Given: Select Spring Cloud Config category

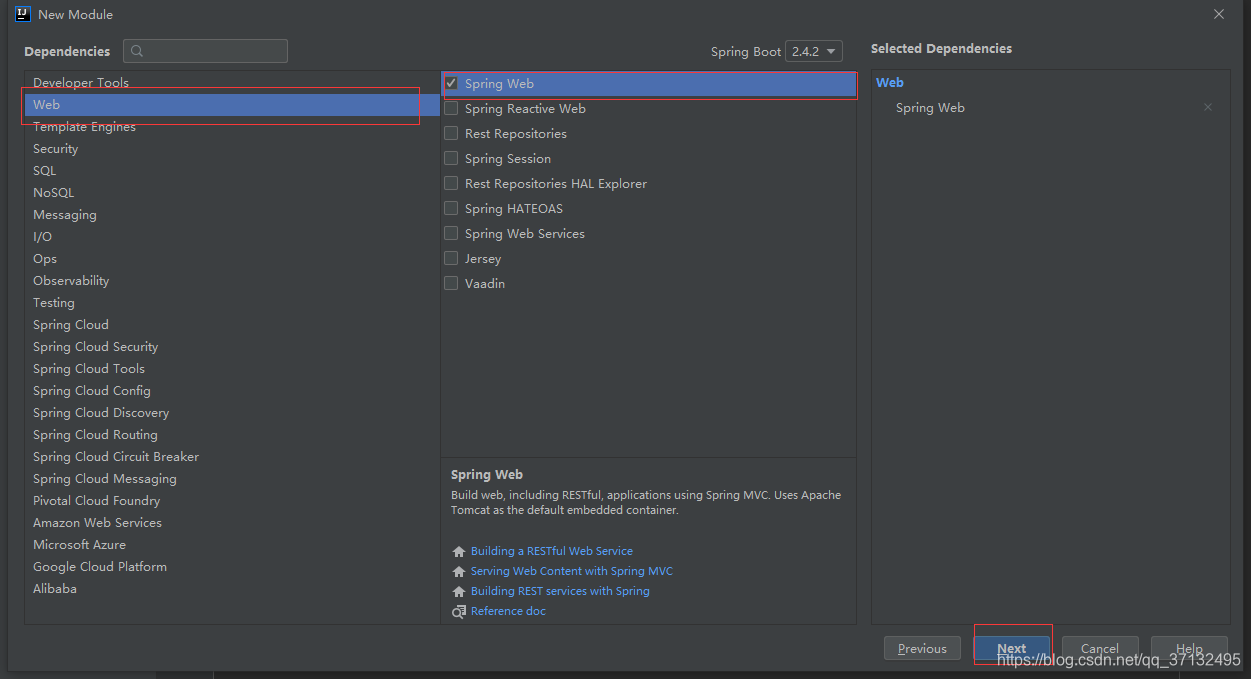Looking at the screenshot, I should point(232,391).
